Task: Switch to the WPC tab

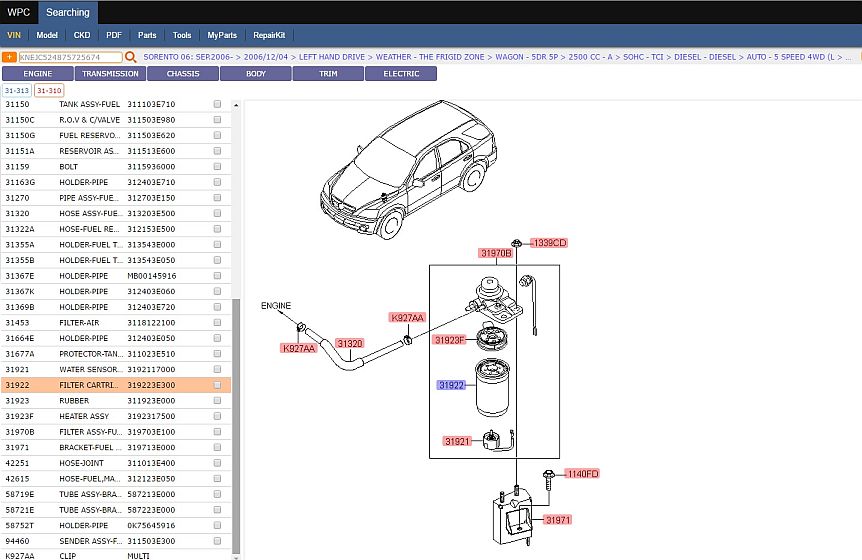Action: [19, 12]
